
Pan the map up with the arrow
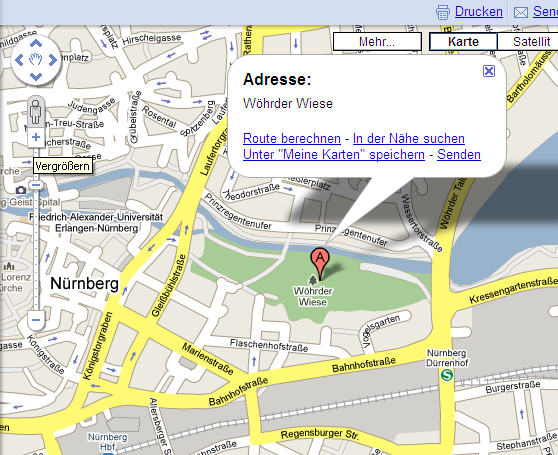pos(36,44)
